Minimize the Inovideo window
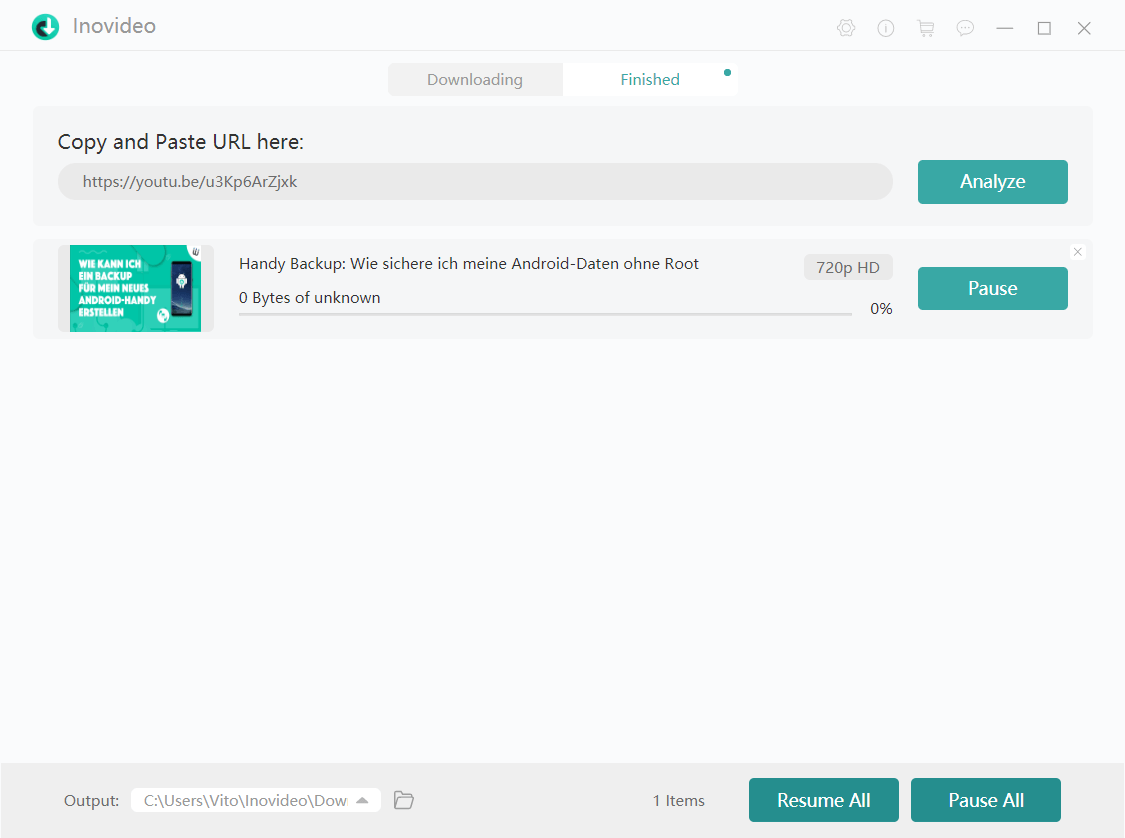The height and width of the screenshot is (838, 1125). [x=1004, y=28]
